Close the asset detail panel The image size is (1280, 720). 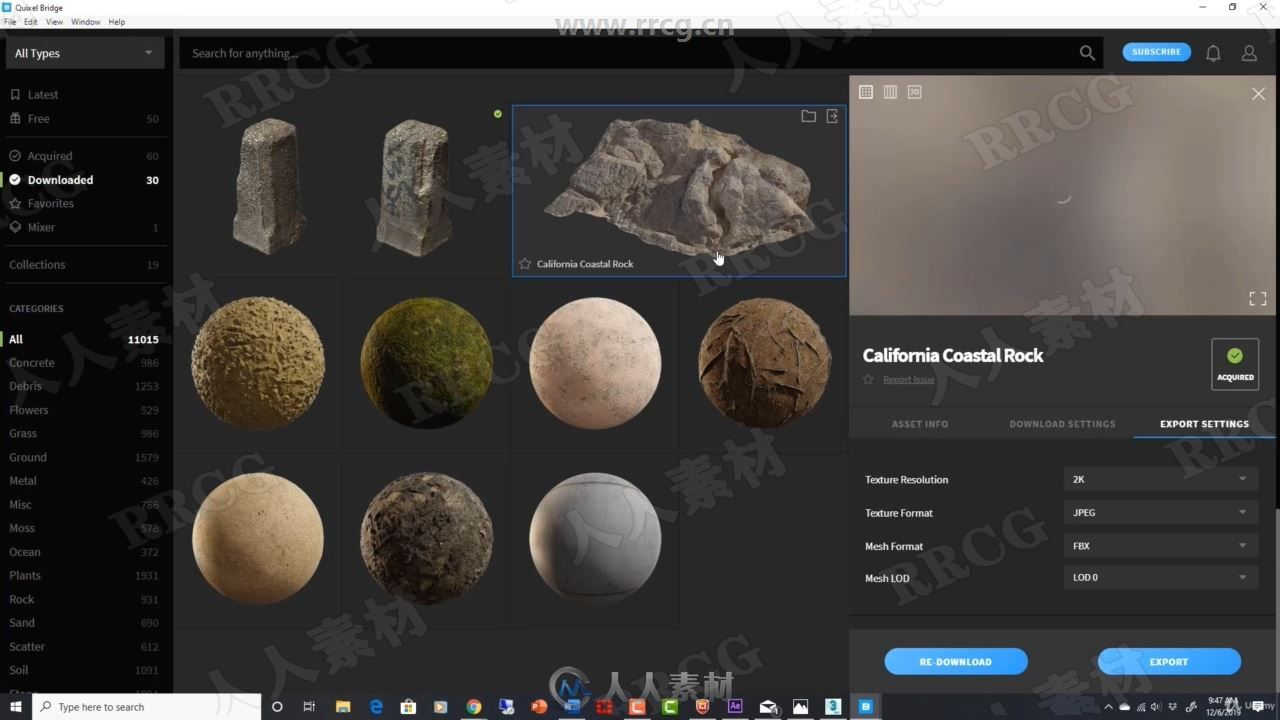pos(1258,93)
